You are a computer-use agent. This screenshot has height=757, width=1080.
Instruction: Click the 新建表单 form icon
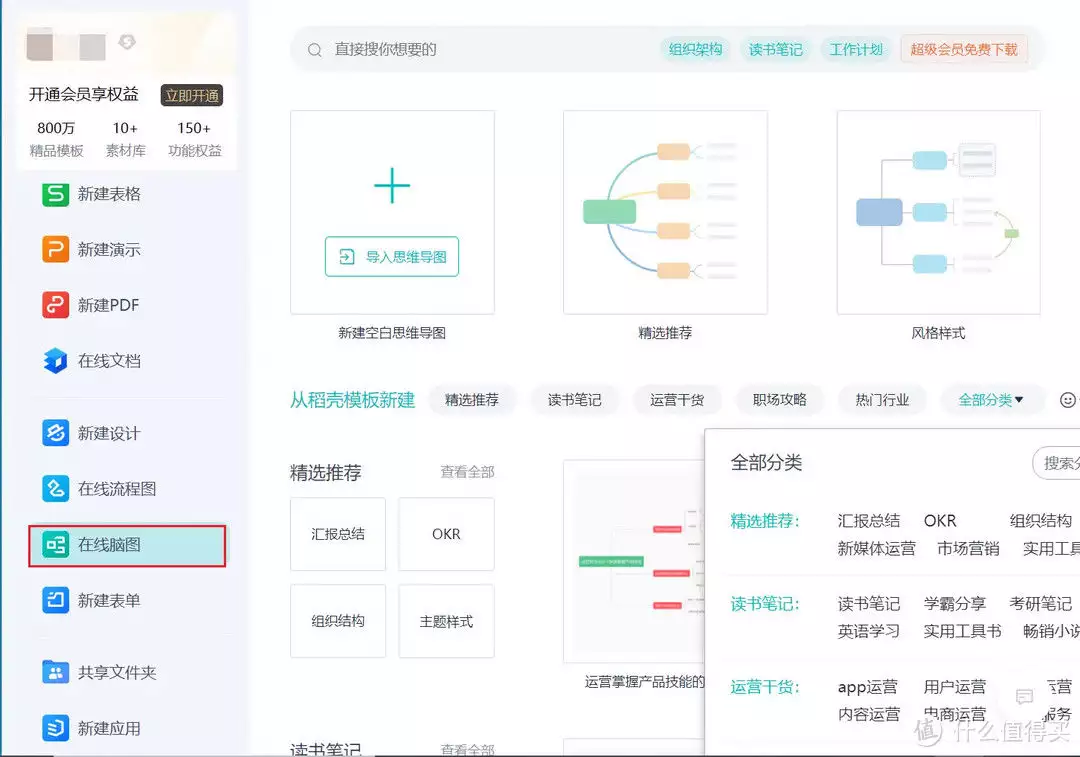point(55,601)
